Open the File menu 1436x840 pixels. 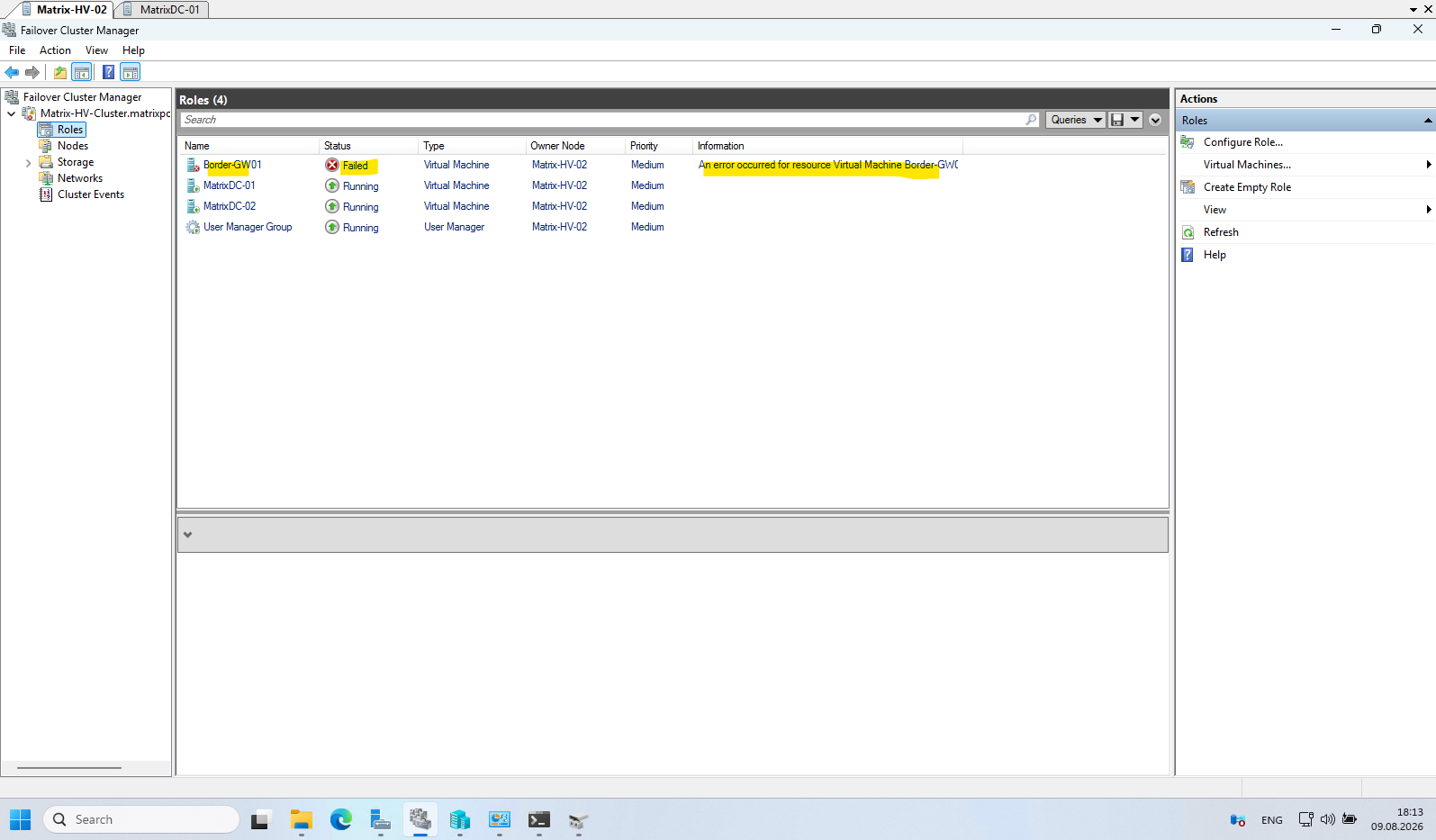17,50
